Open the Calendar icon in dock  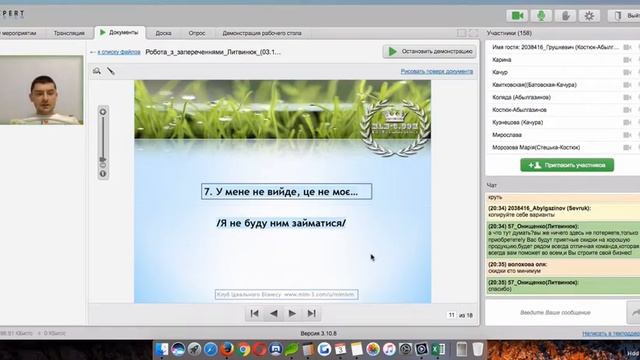[x=340, y=349]
